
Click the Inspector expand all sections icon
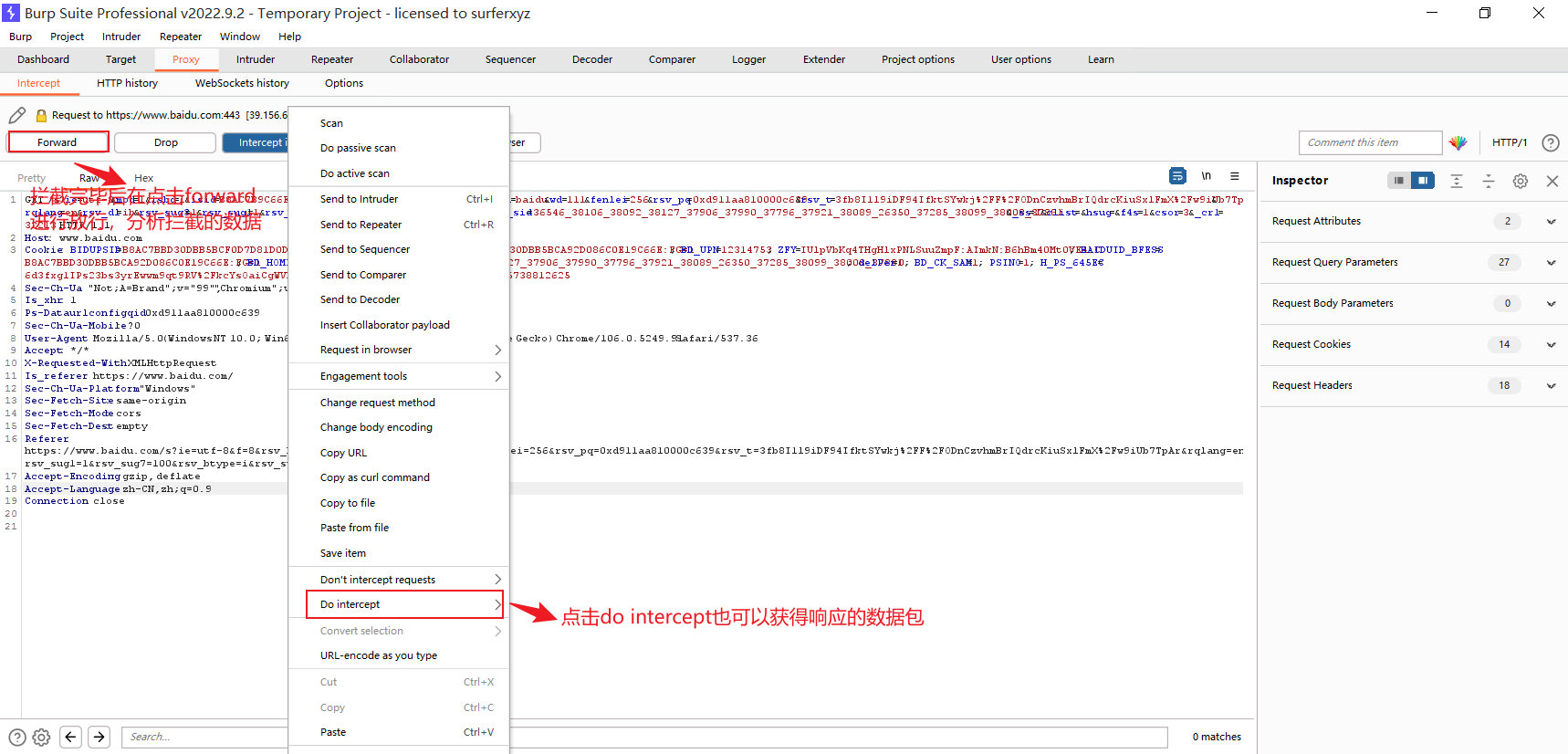pos(1457,181)
